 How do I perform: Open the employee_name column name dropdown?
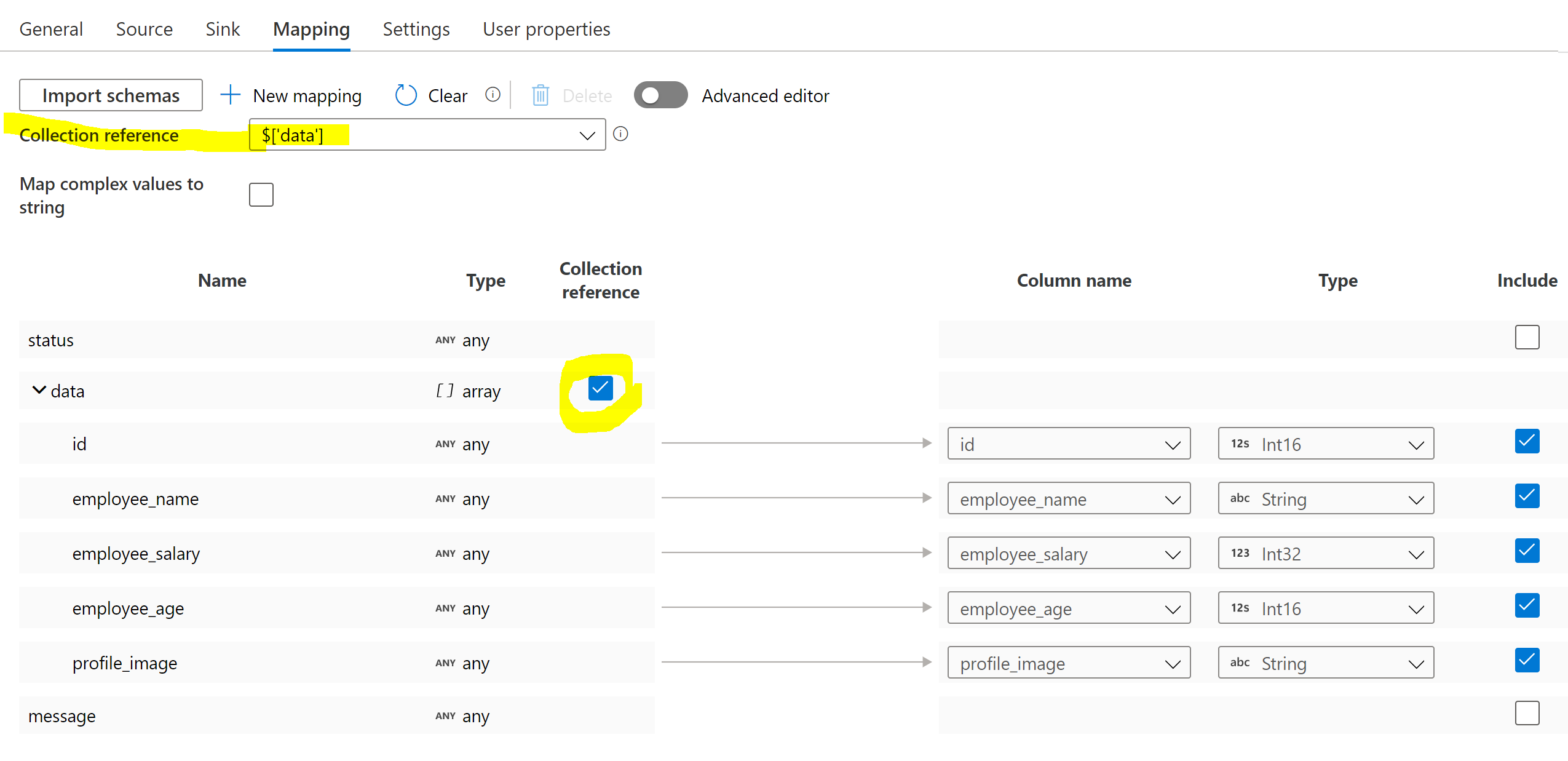pyautogui.click(x=1069, y=498)
